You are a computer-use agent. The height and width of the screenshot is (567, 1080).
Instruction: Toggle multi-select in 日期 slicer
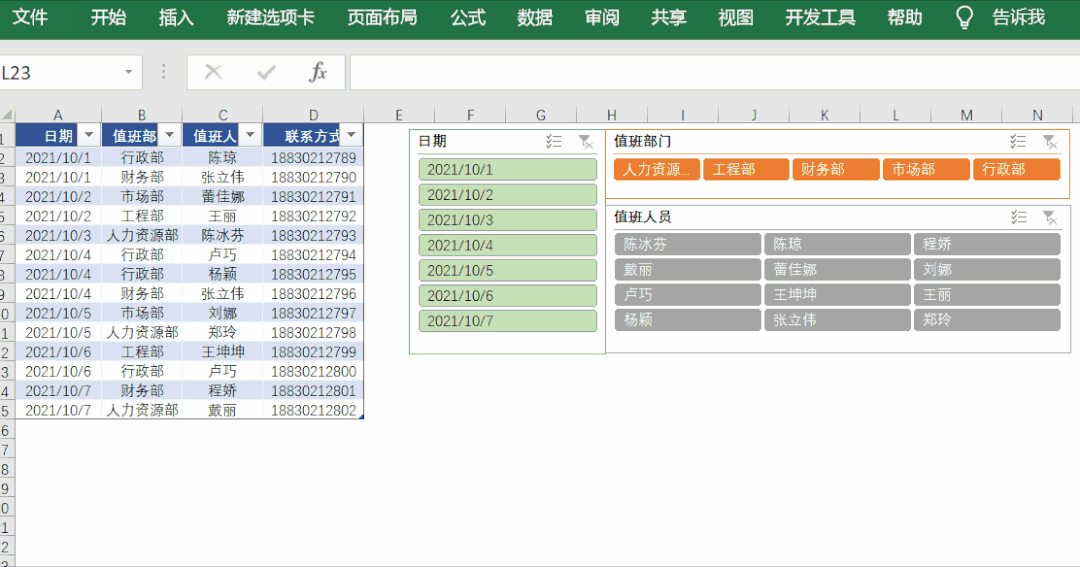554,141
